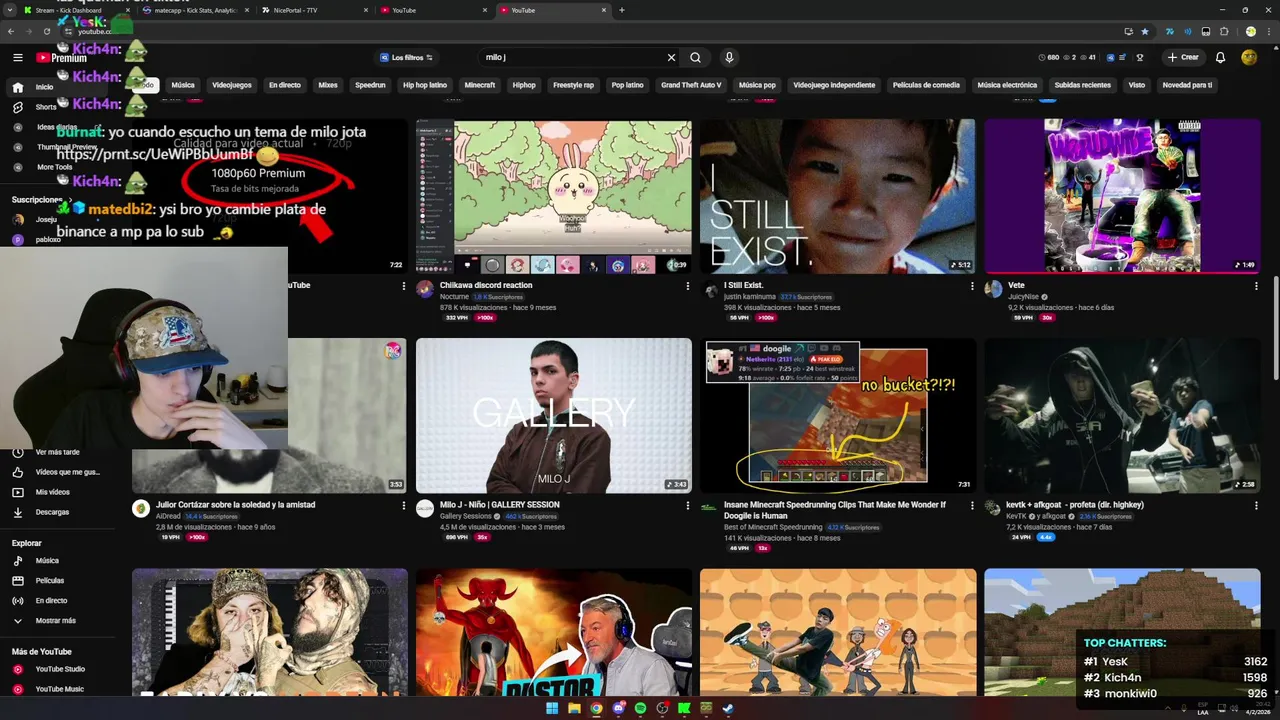This screenshot has width=1280, height=720.
Task: Open options menu for I Still Exist video
Action: point(971,286)
